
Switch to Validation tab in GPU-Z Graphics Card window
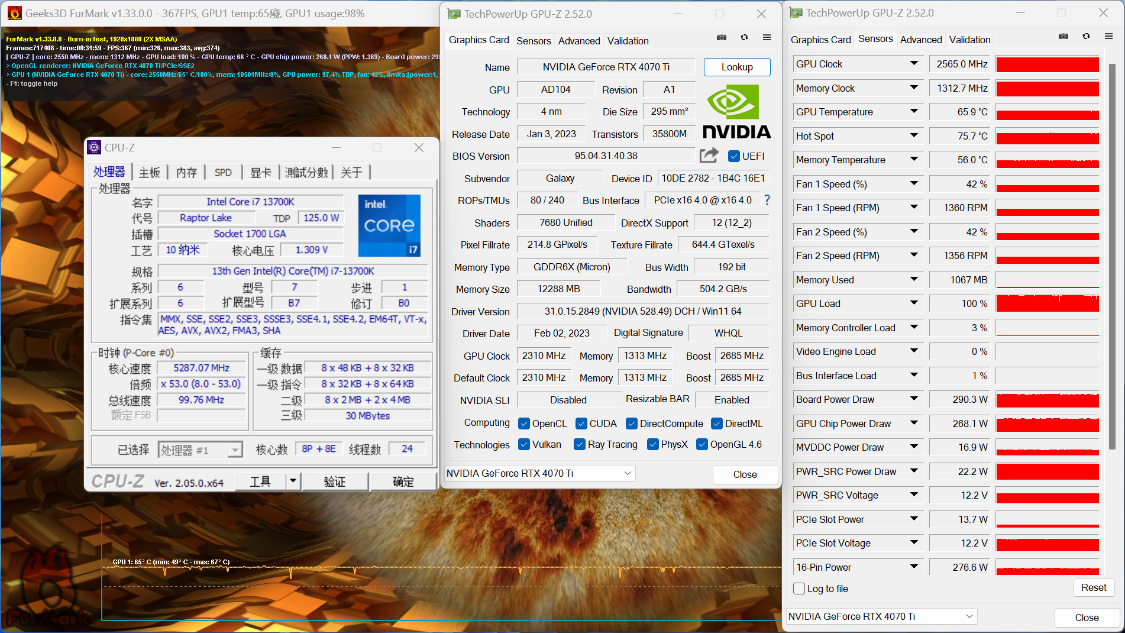(628, 41)
